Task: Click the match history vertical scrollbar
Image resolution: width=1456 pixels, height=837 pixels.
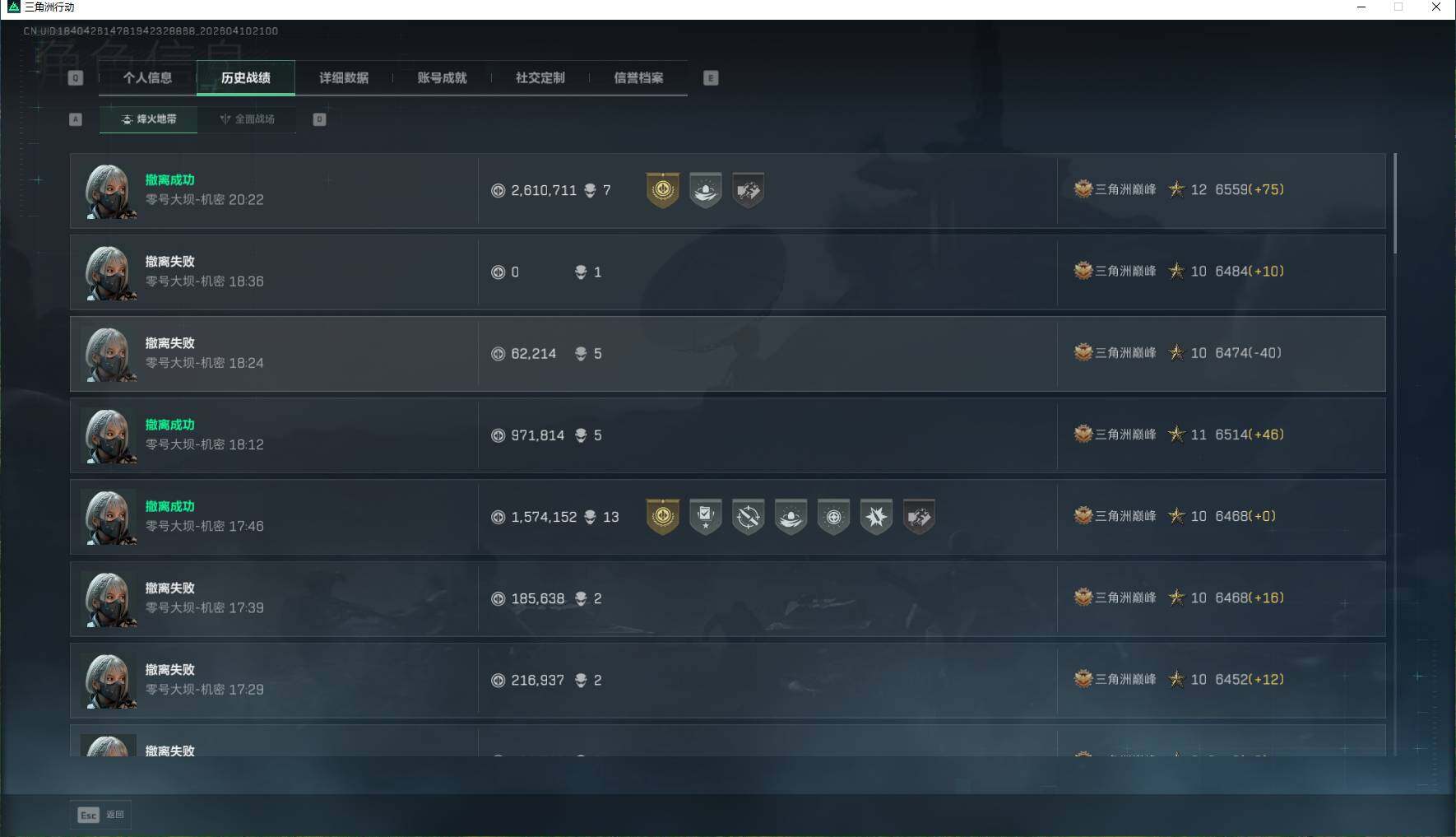Action: 1395,203
